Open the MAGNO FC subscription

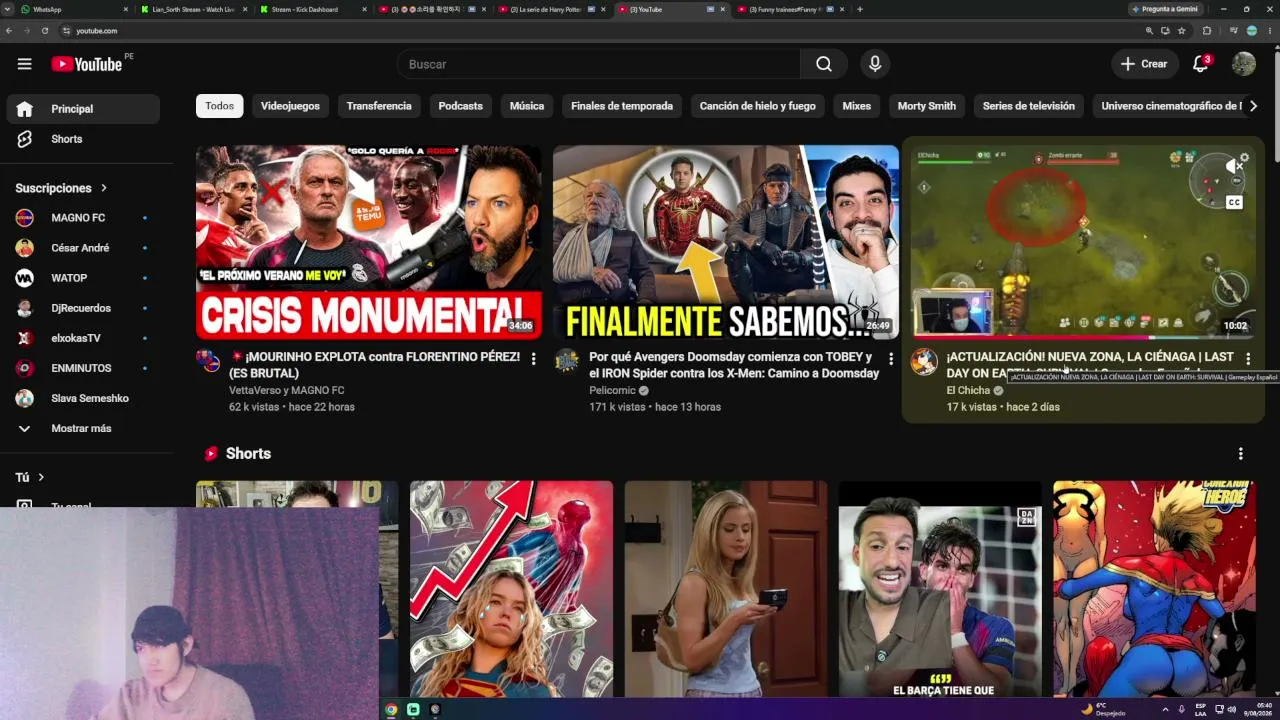click(83, 218)
